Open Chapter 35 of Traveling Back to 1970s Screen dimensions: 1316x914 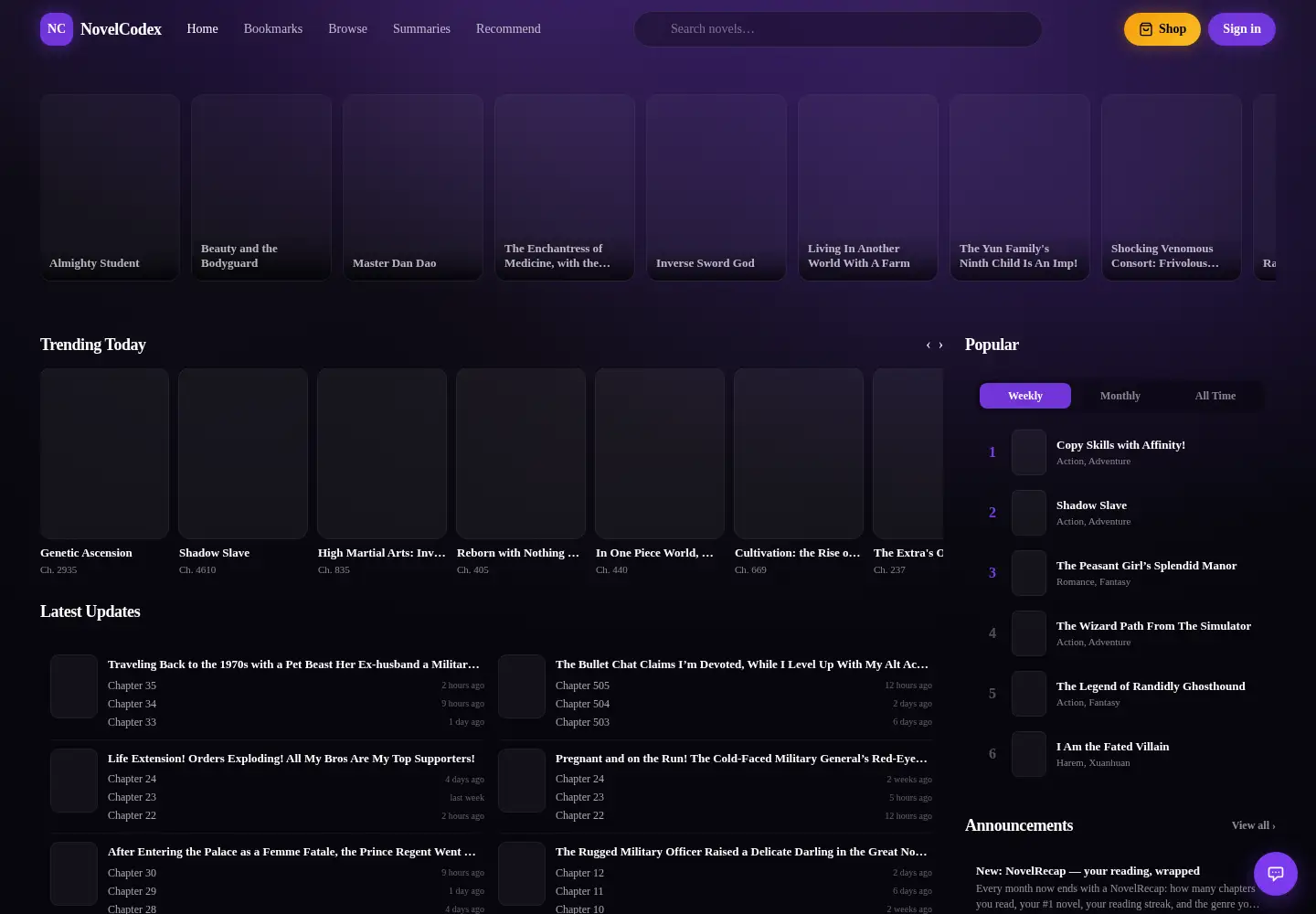pyautogui.click(x=132, y=685)
